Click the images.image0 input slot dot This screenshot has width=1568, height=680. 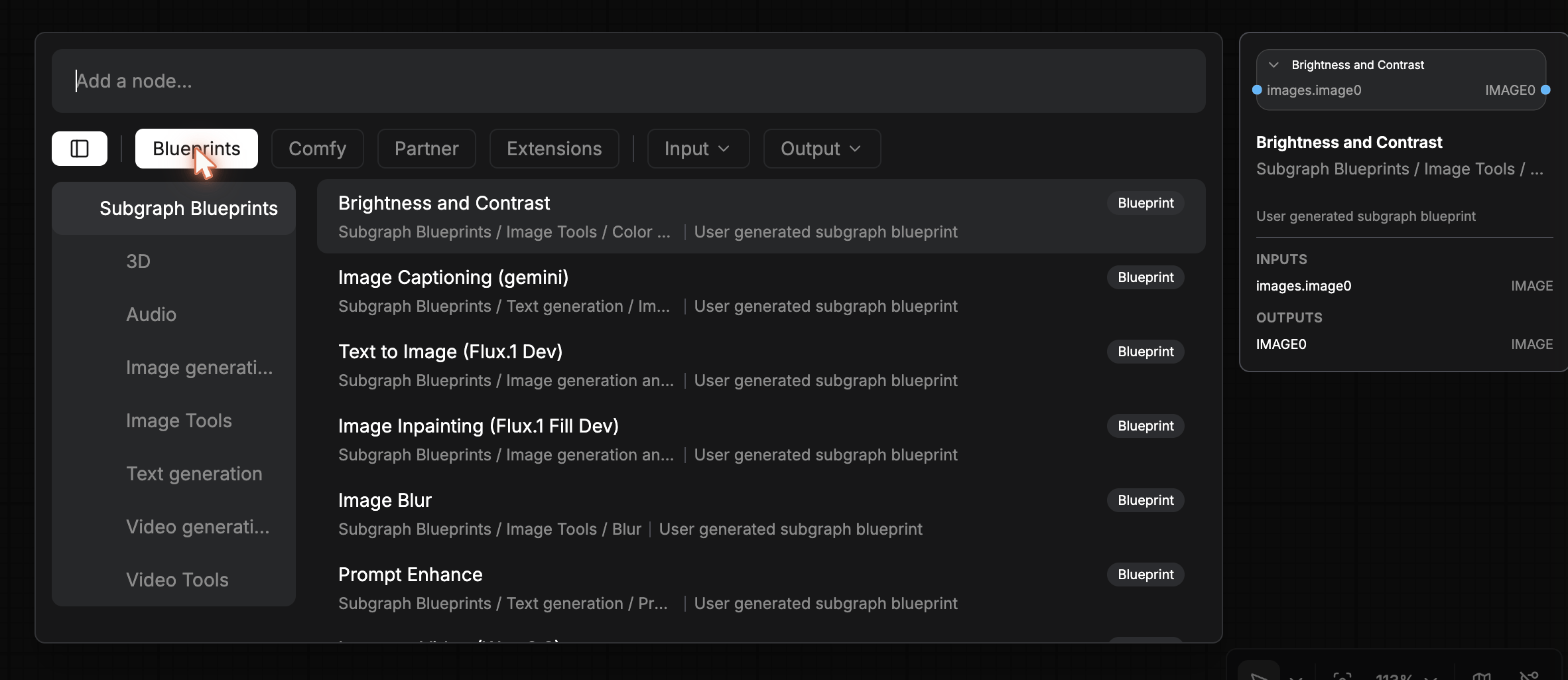click(1256, 90)
